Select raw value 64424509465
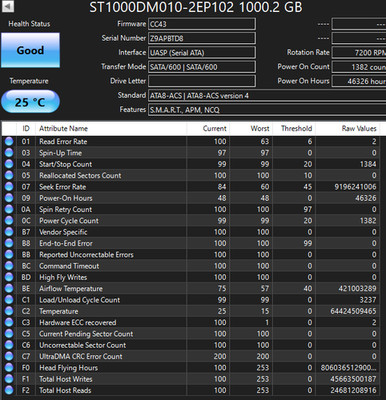Viewport: 386px width, 400px height. (353, 311)
